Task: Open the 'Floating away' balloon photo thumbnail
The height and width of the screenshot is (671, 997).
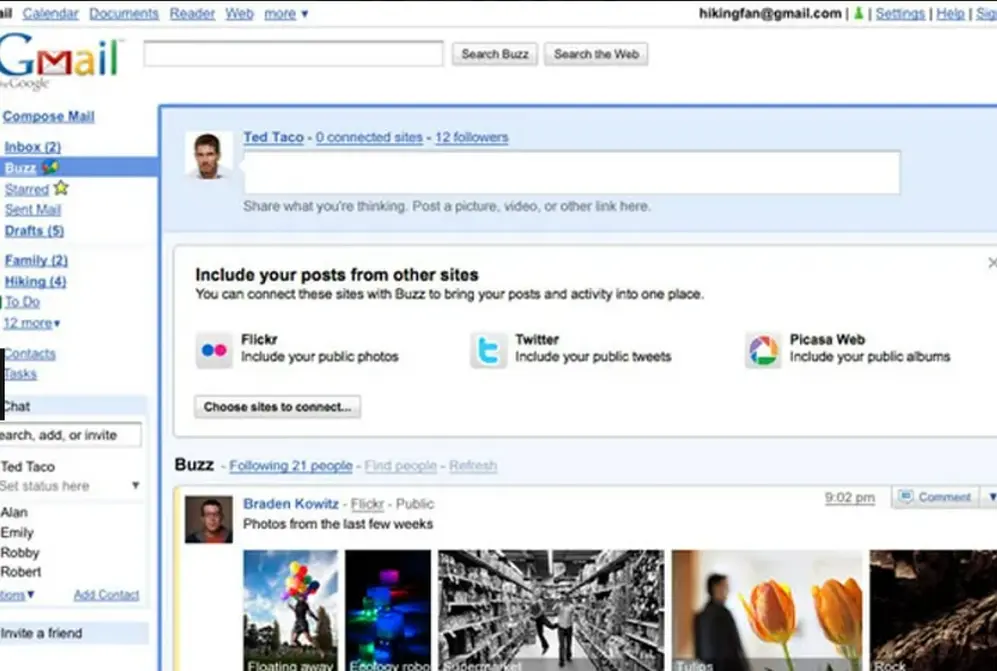Action: click(x=291, y=611)
